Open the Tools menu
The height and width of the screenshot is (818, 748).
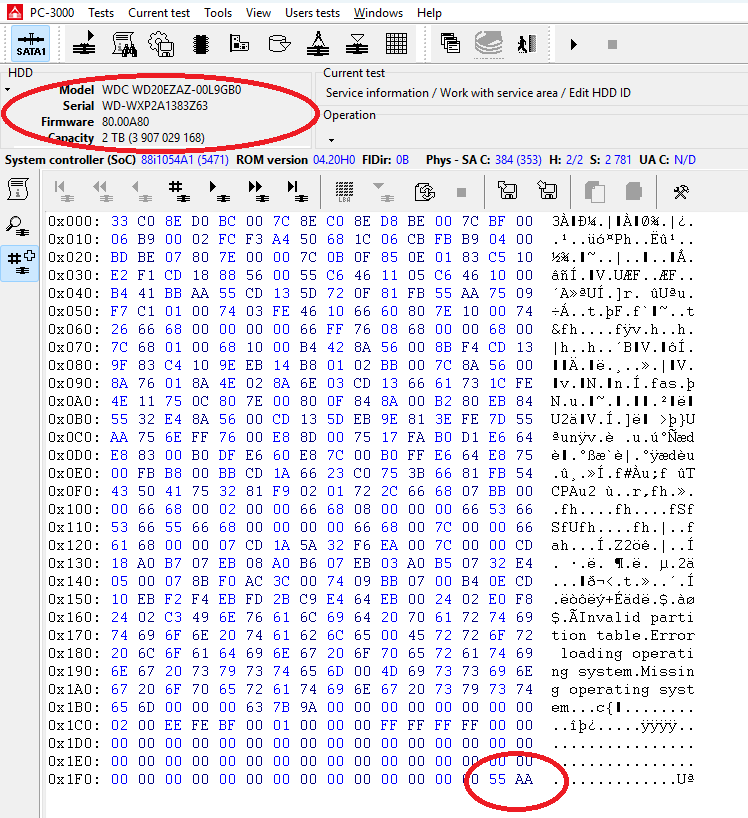[218, 13]
